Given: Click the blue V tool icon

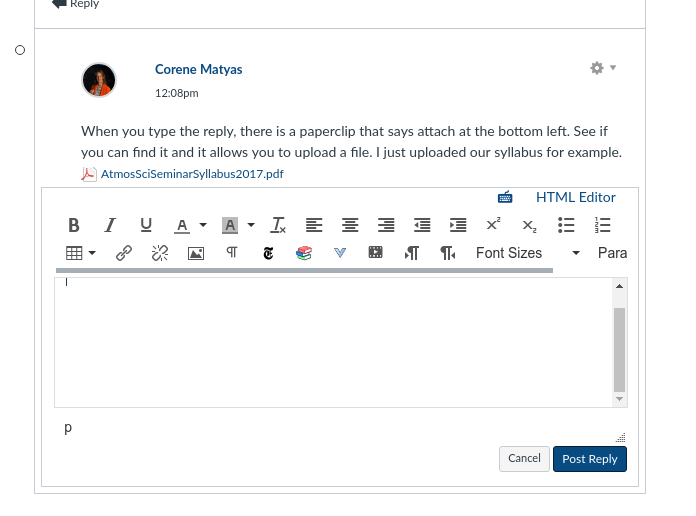Looking at the screenshot, I should click(340, 253).
